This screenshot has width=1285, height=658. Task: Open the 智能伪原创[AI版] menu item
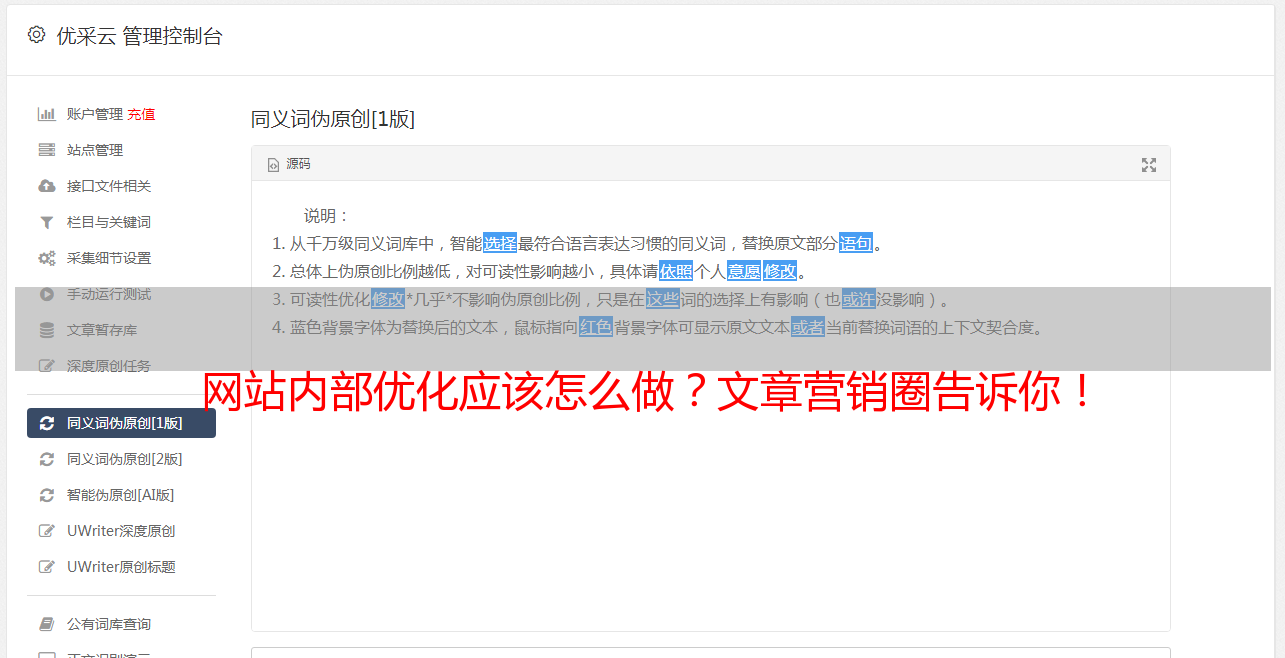click(121, 495)
